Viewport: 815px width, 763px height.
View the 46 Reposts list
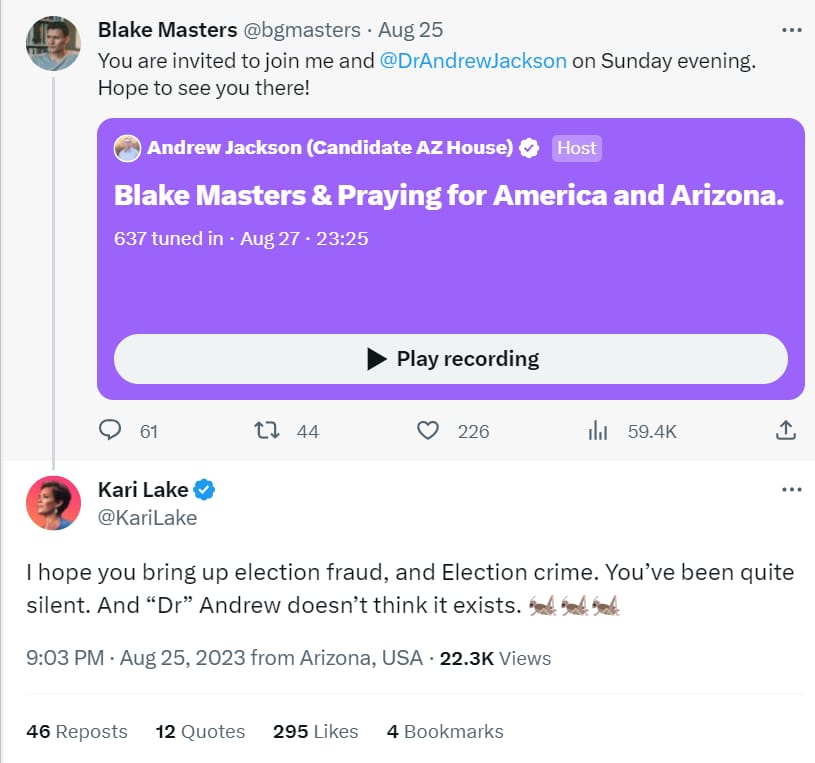coord(77,731)
